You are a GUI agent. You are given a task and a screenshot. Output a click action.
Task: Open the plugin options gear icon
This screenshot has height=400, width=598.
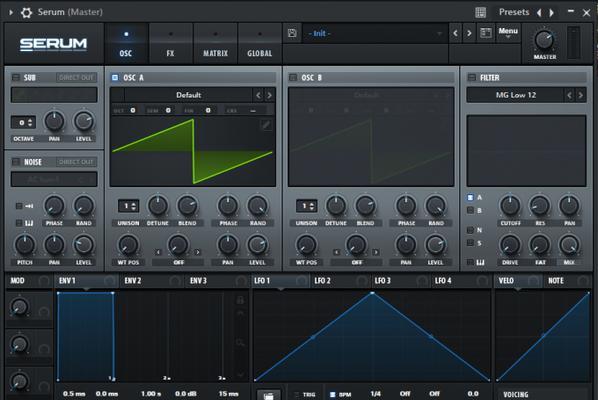pos(26,13)
